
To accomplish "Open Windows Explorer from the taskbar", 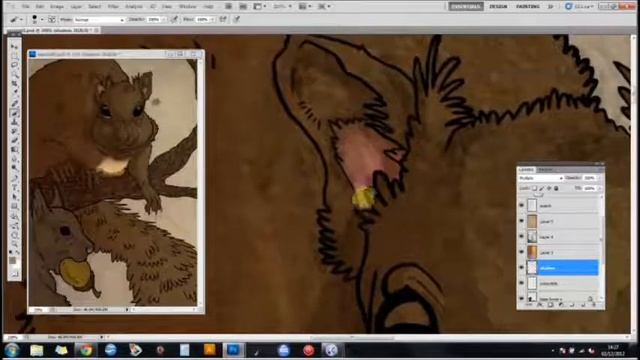I will click(x=36, y=350).
